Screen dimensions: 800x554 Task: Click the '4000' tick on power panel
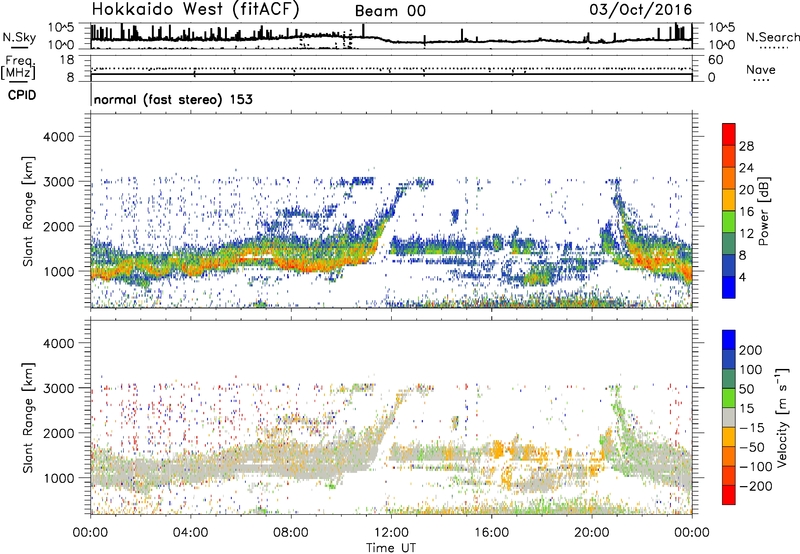pyautogui.click(x=58, y=137)
